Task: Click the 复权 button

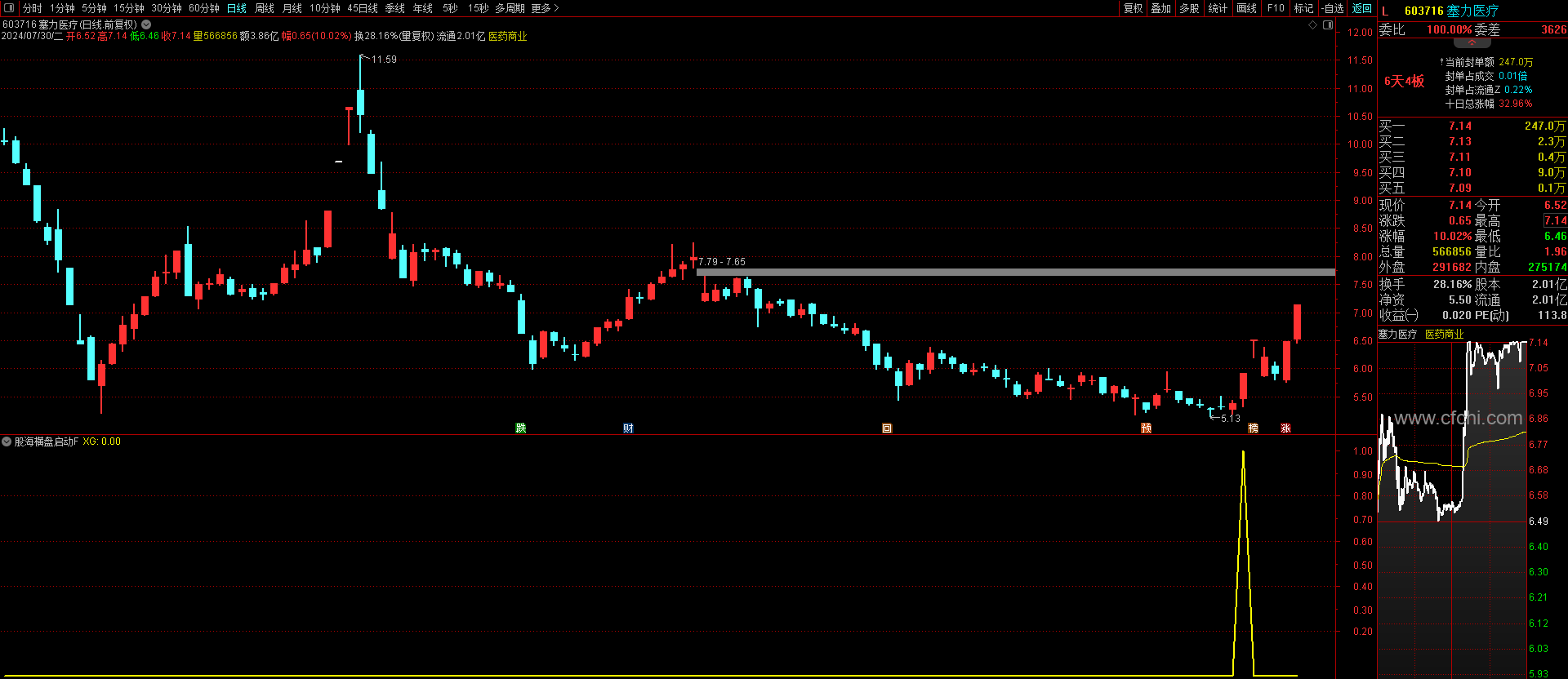Action: click(x=1134, y=8)
